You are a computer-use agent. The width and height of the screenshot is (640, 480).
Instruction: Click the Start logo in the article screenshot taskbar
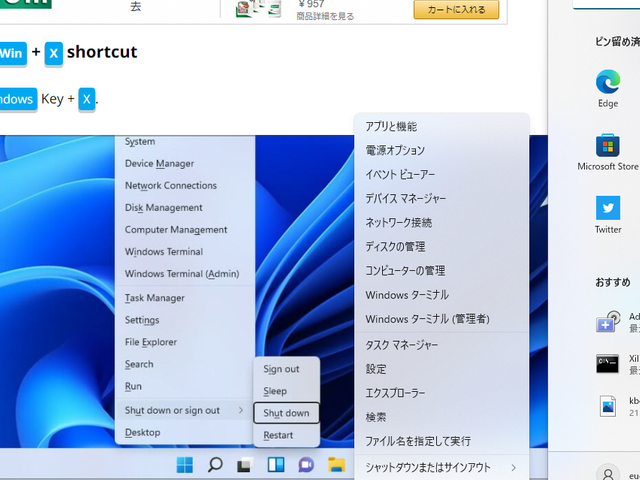point(184,464)
